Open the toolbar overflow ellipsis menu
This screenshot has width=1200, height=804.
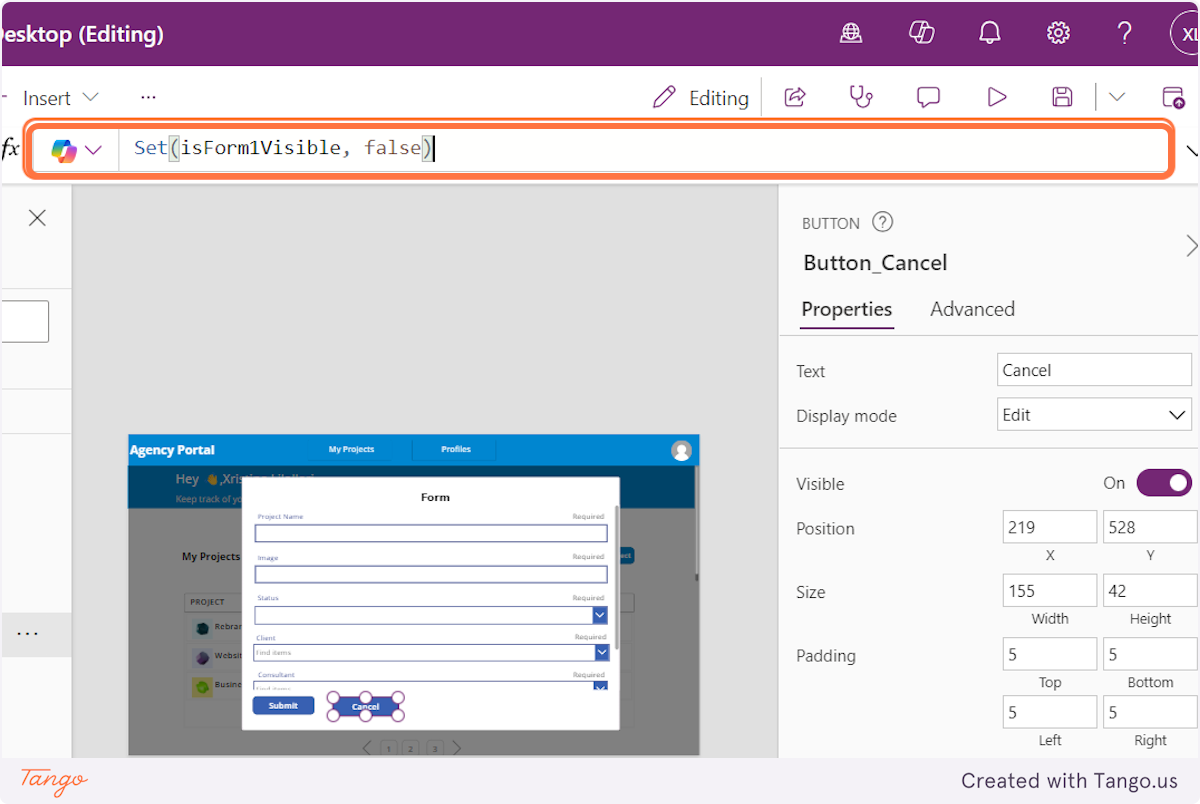pos(149,97)
